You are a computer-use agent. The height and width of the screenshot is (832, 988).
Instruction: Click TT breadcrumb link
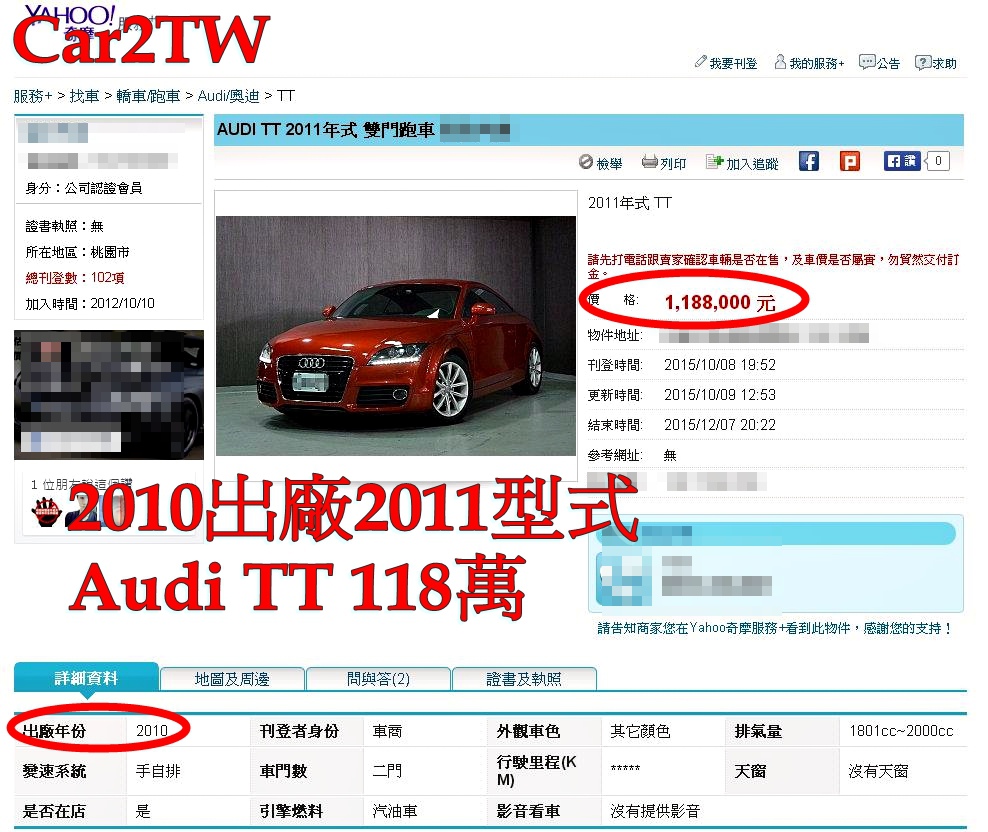pyautogui.click(x=285, y=96)
